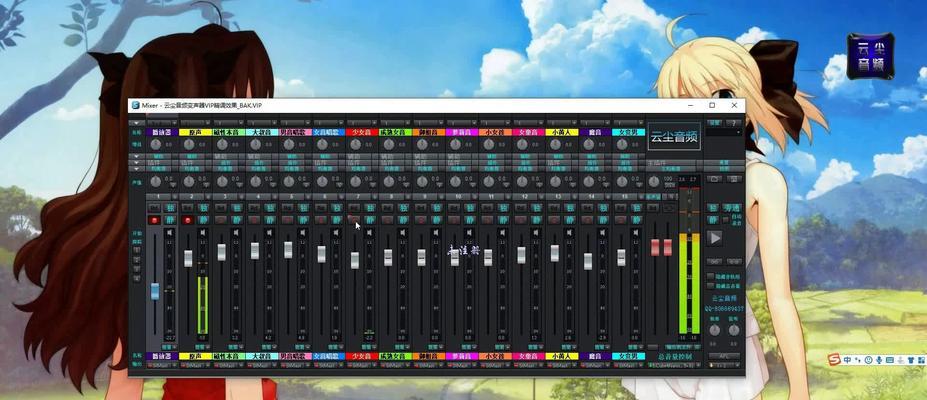This screenshot has width=927, height=400.
Task: Tick the 自动录音 checkbox
Action: click(x=726, y=220)
